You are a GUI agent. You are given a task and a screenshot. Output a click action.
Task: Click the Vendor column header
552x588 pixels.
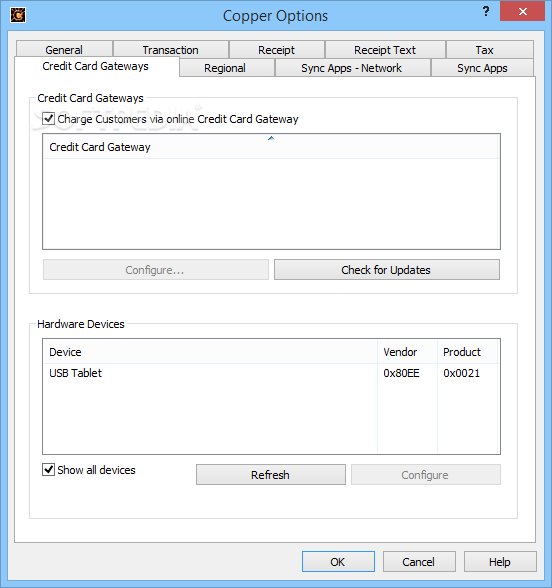point(407,352)
